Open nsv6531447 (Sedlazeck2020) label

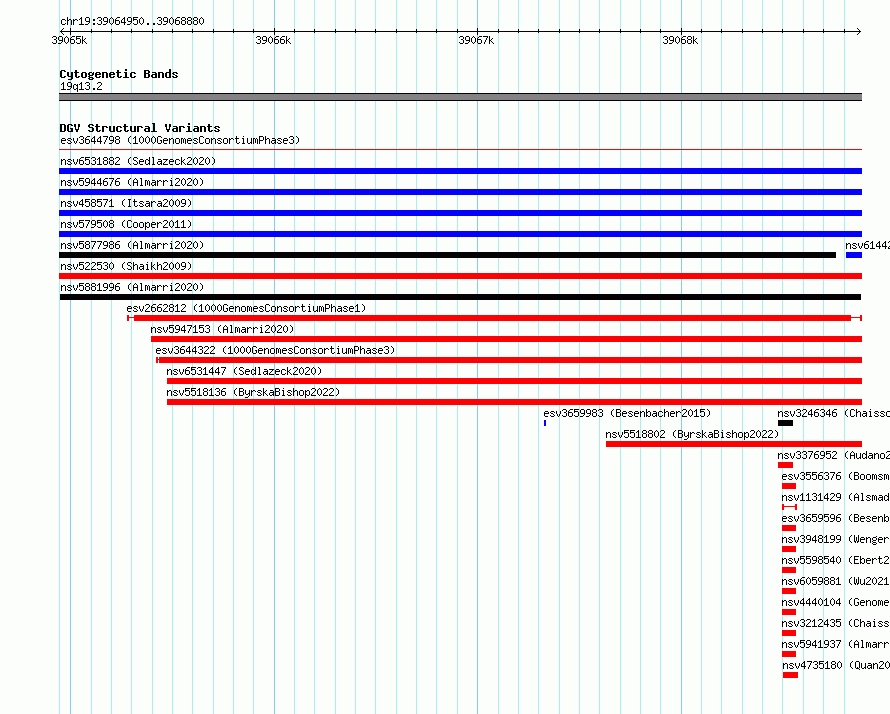pos(244,371)
